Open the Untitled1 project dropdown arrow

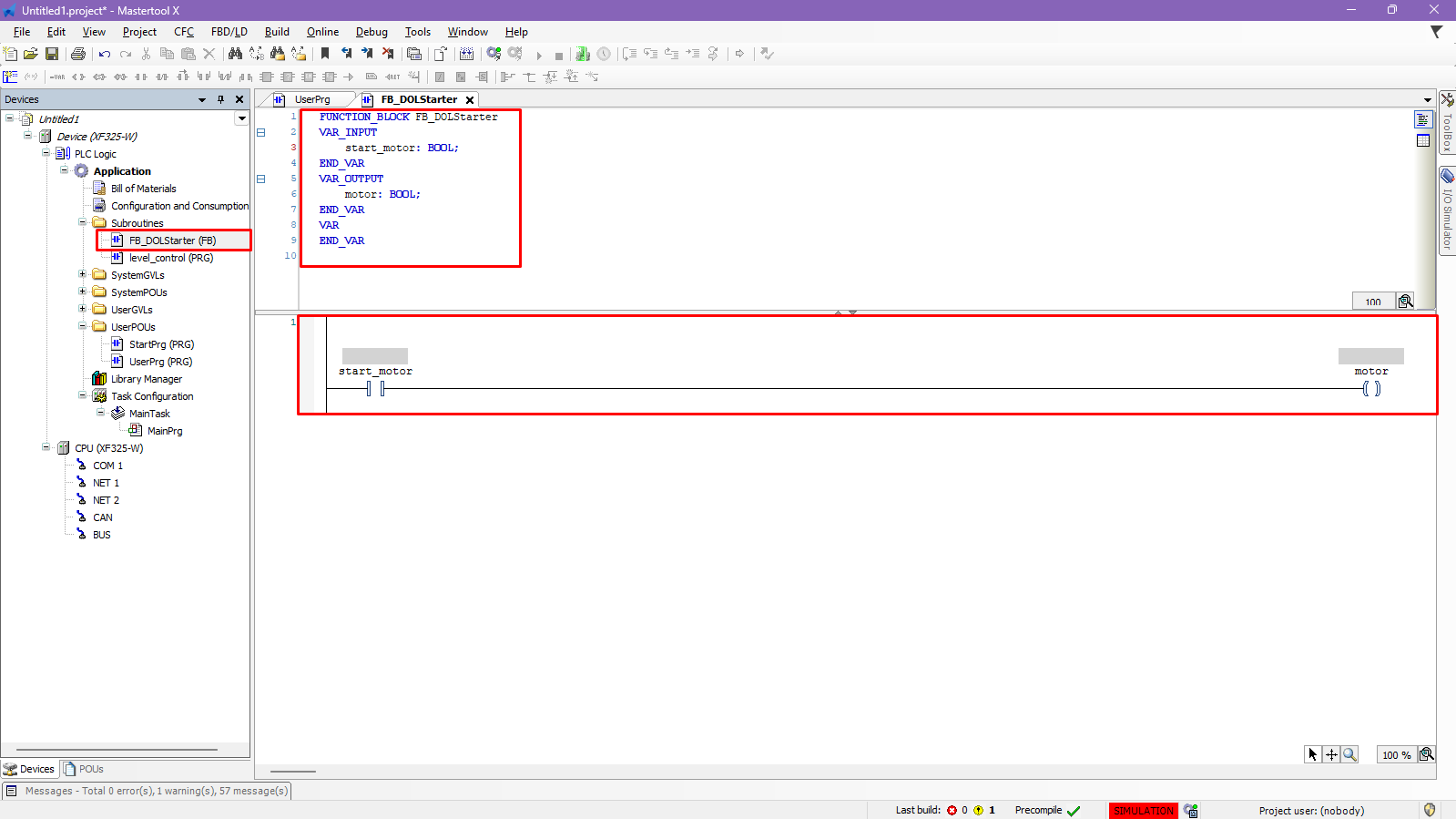[241, 118]
